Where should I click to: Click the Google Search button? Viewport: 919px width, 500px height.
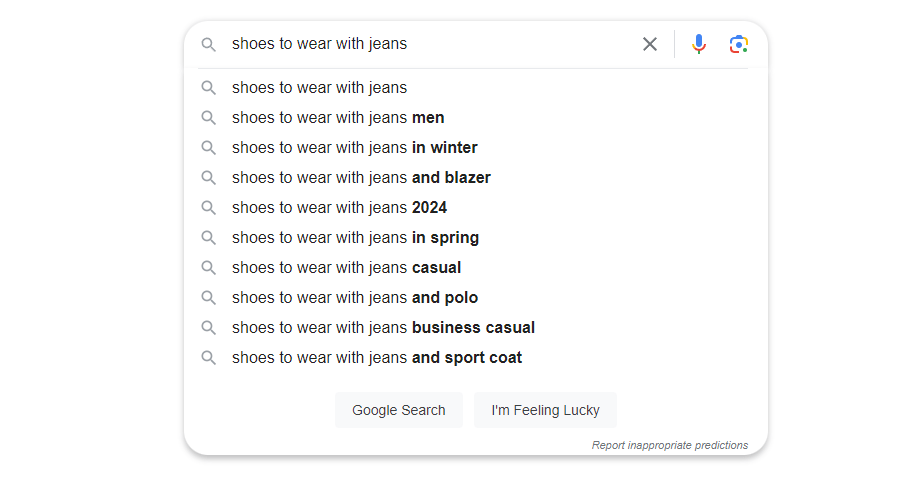click(399, 410)
